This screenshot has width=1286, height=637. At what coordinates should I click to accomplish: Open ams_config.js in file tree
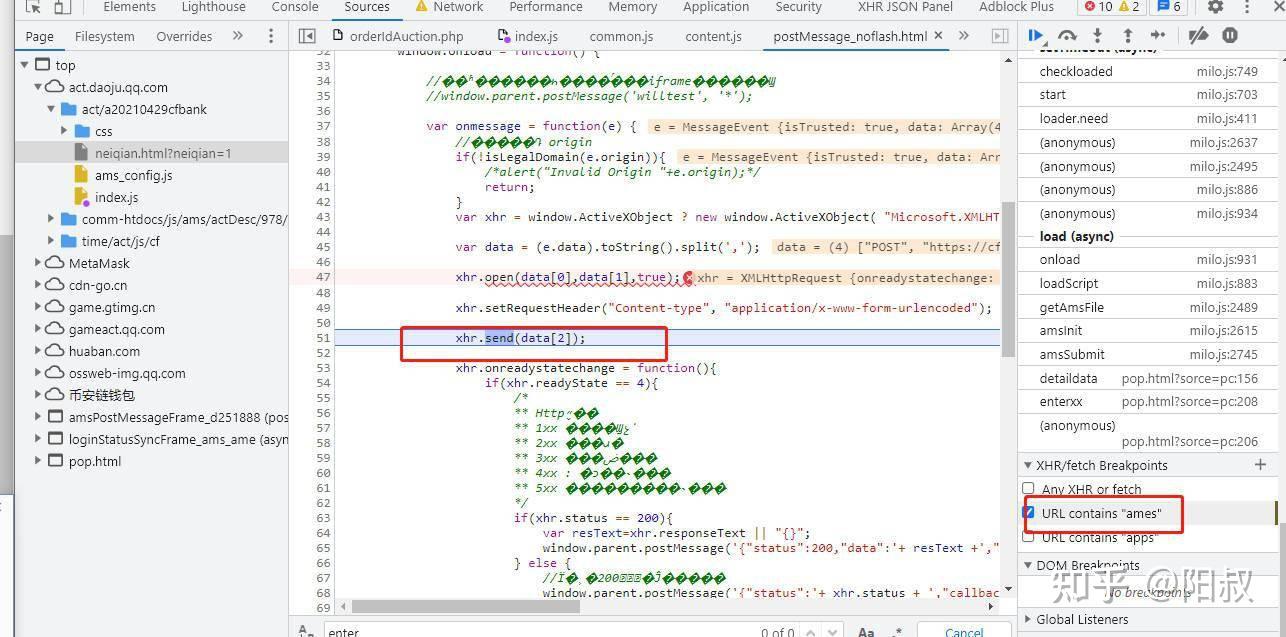pos(133,175)
